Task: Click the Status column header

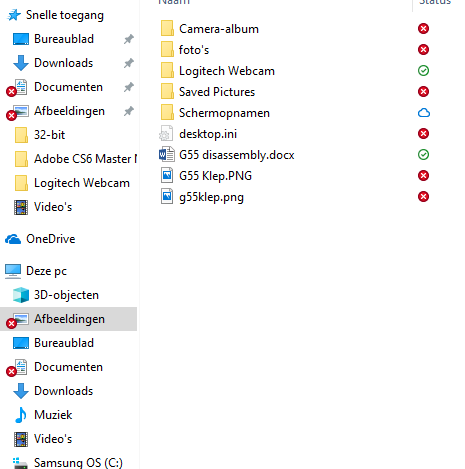Action: (x=435, y=2)
